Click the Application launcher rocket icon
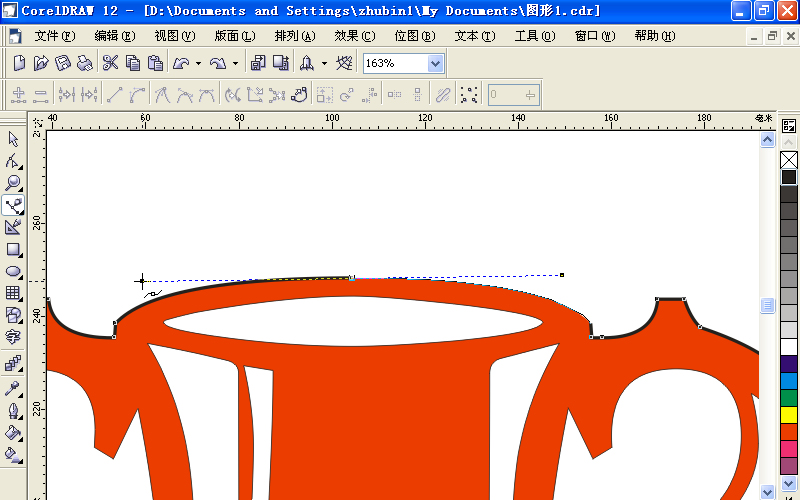Image resolution: width=800 pixels, height=500 pixels. pyautogui.click(x=307, y=63)
